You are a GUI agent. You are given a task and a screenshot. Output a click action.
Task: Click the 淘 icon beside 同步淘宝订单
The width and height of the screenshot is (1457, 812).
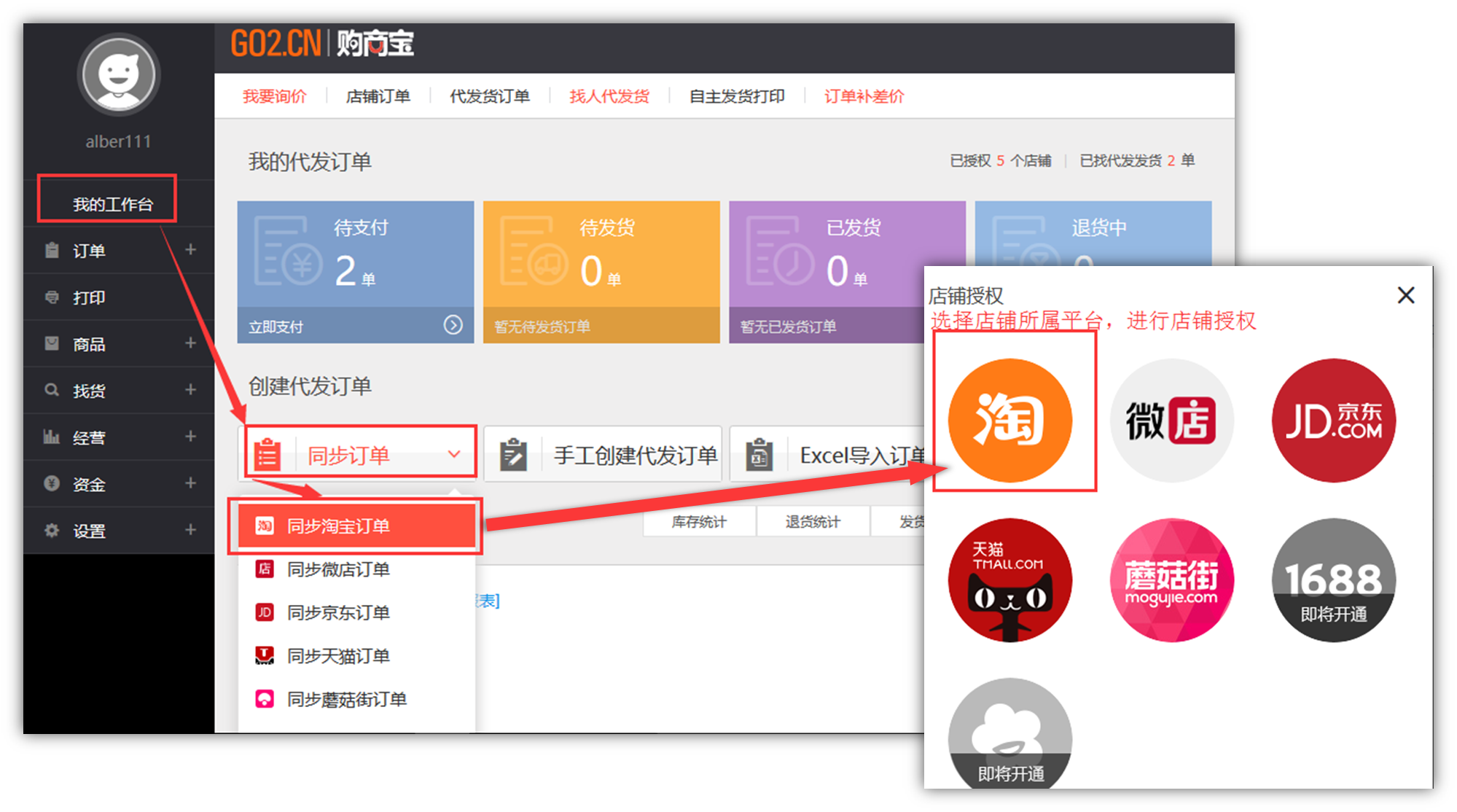[x=265, y=526]
